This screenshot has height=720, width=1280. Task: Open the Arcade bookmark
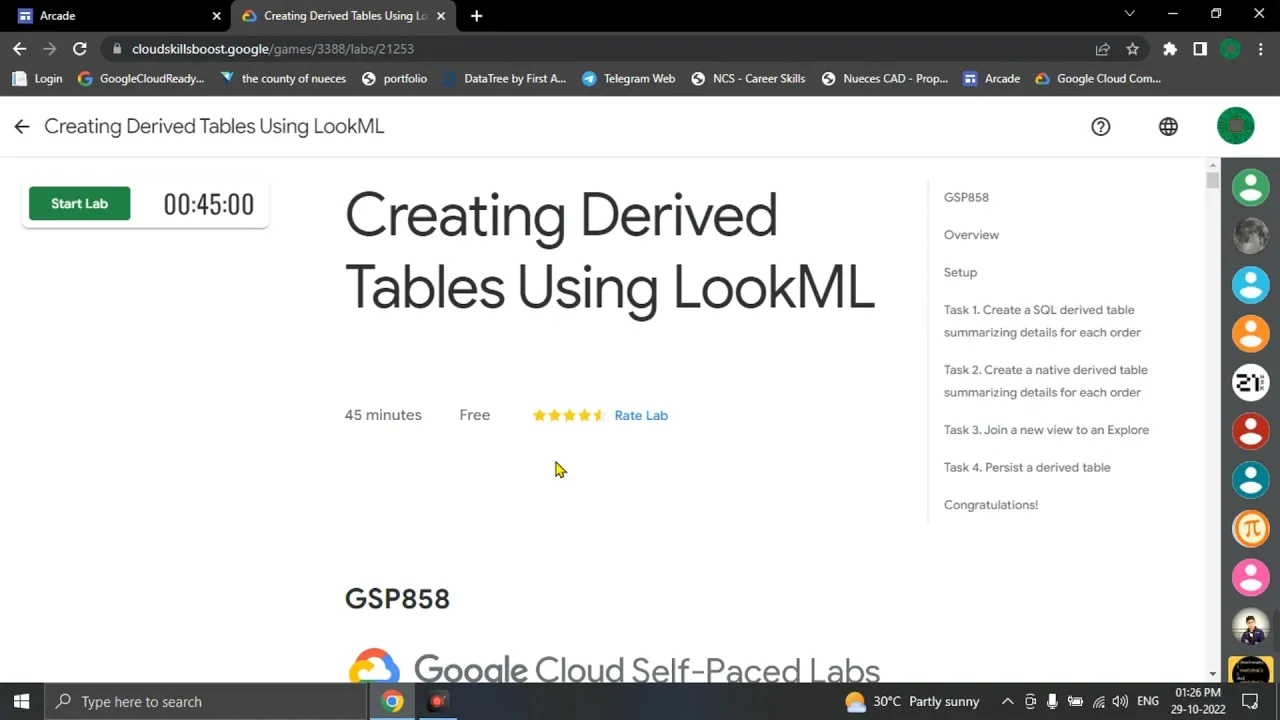[992, 78]
